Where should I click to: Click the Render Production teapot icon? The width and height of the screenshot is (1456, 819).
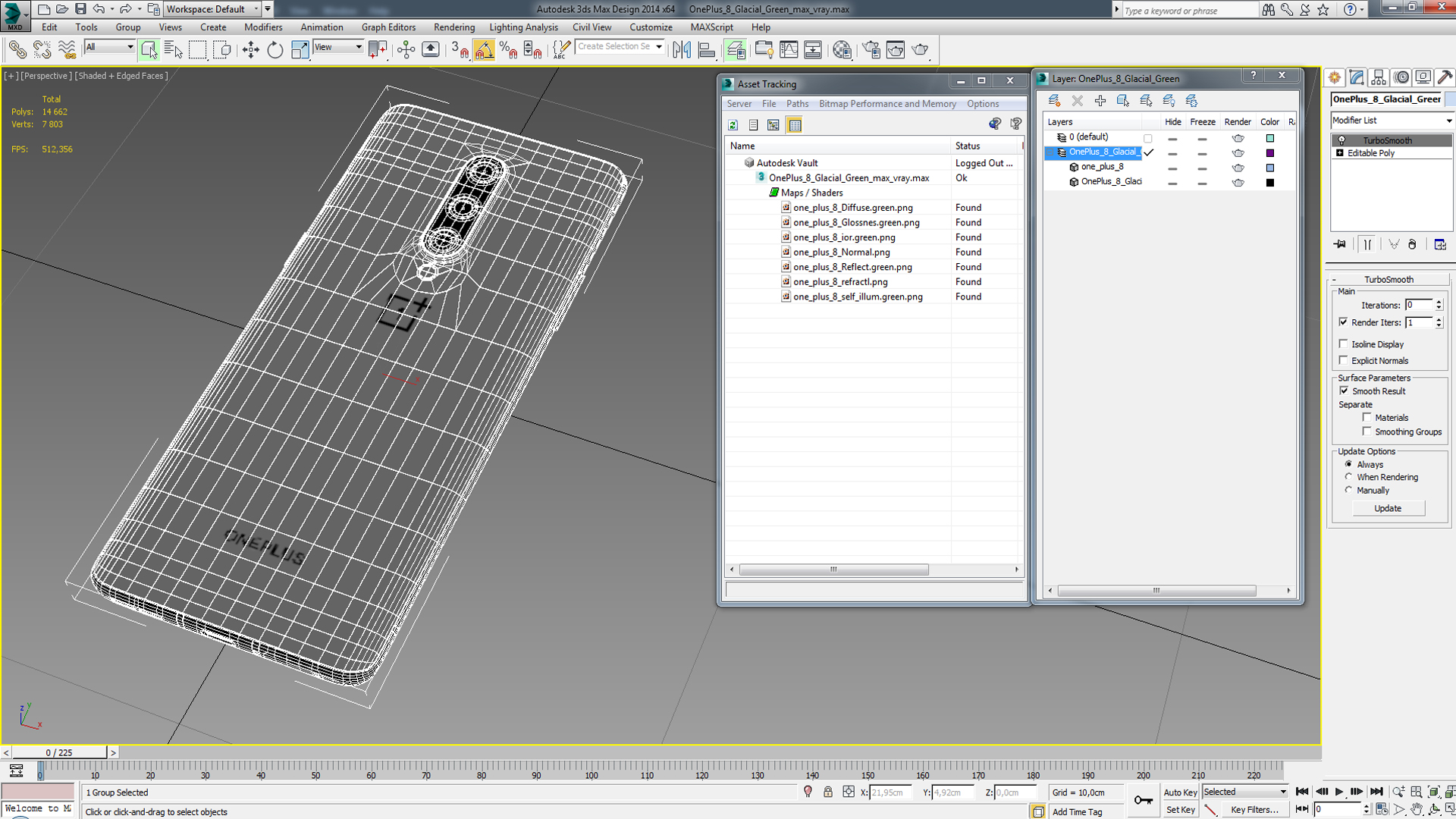[x=920, y=50]
